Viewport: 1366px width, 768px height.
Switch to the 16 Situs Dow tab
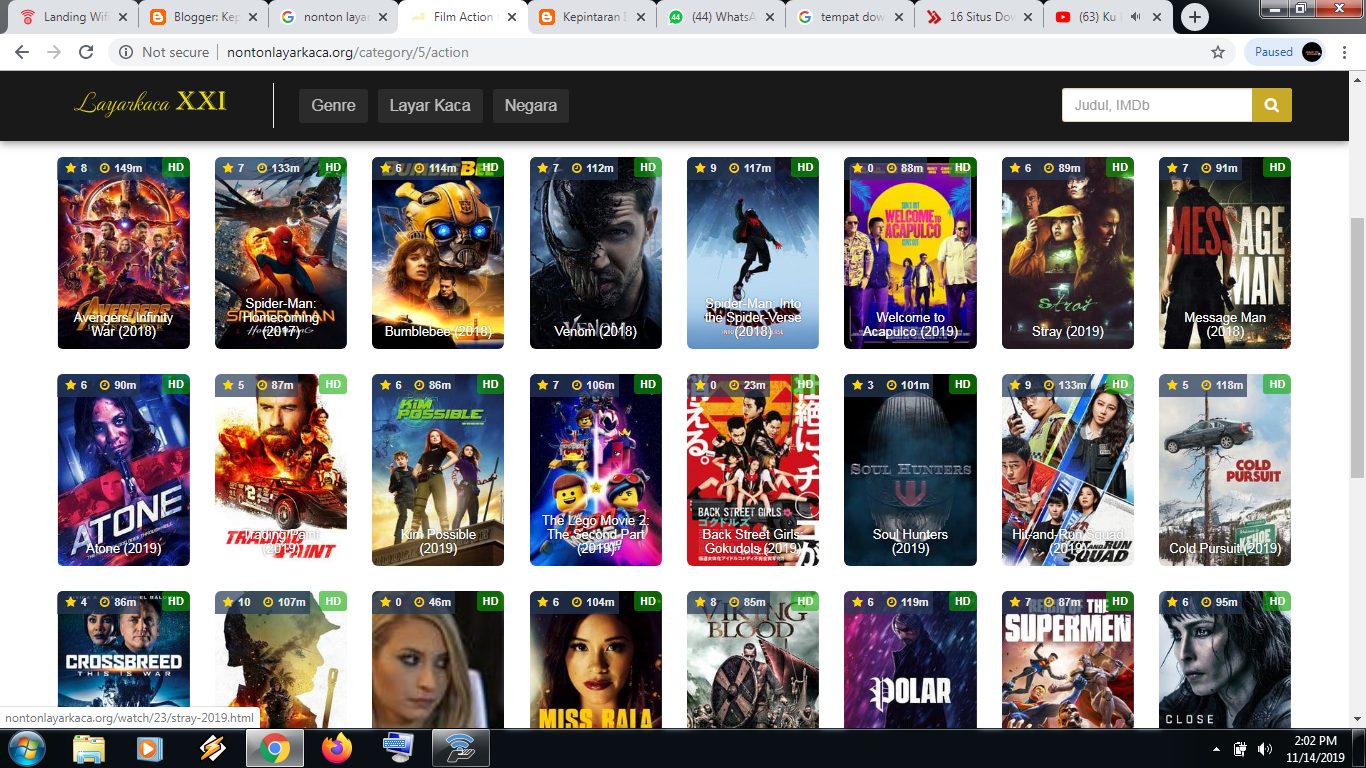click(x=981, y=17)
